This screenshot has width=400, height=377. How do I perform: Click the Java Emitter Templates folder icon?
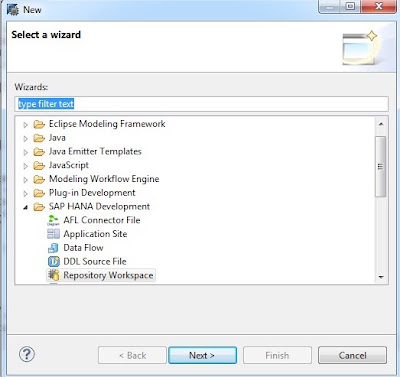click(x=39, y=152)
